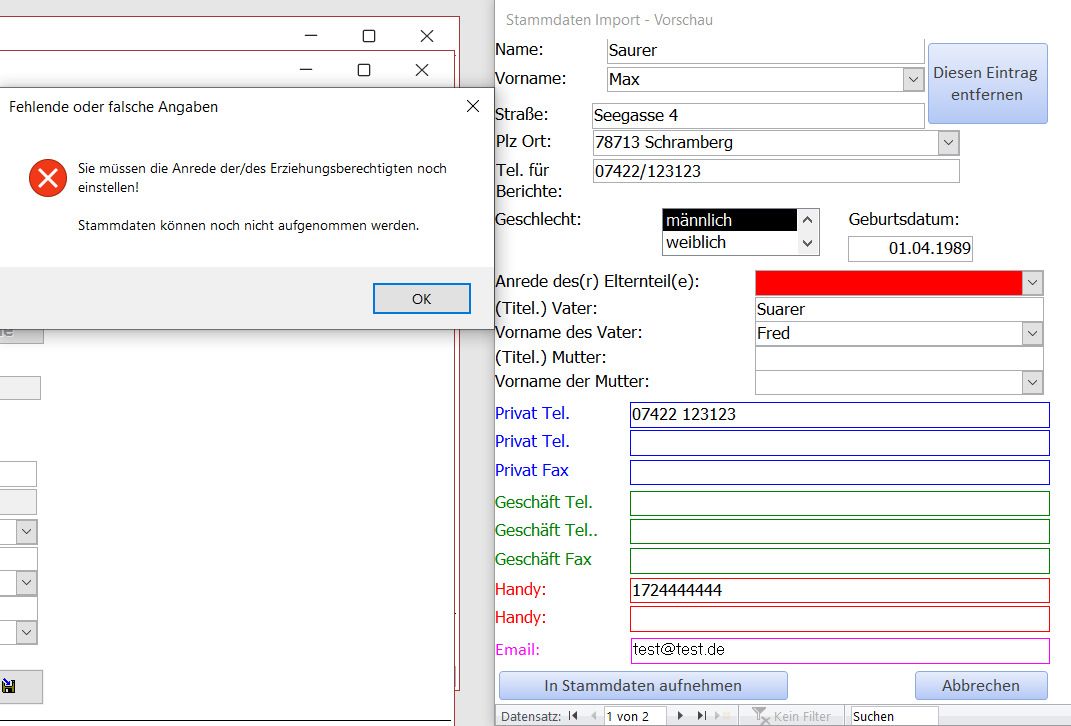Click the floppy disk save icon button
Image resolution: width=1071 pixels, height=726 pixels.
[9, 687]
